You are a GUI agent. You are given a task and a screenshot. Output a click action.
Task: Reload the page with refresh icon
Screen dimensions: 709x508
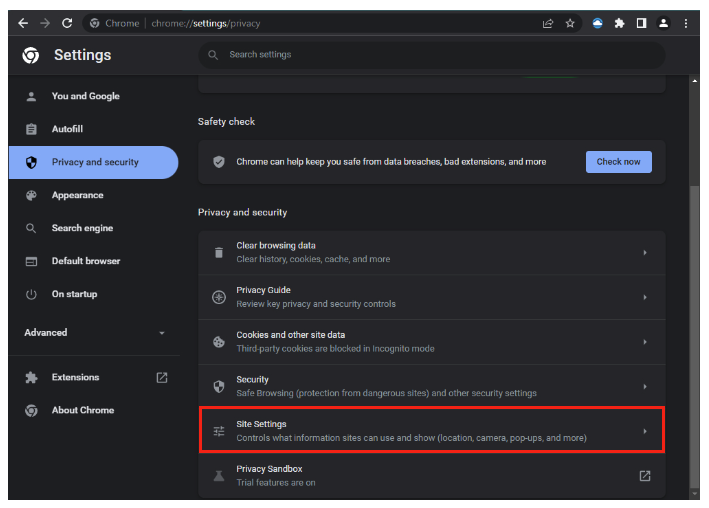coord(67,23)
